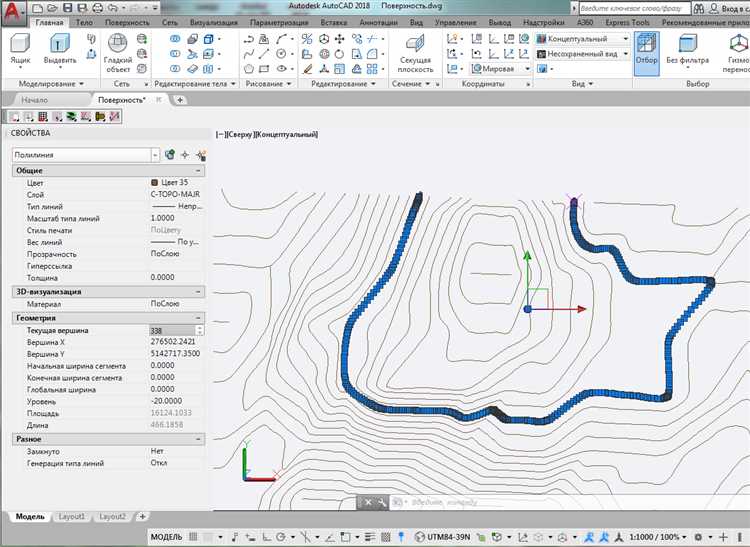Click the Plot printer icon in quick access toolbar

coord(97,8)
